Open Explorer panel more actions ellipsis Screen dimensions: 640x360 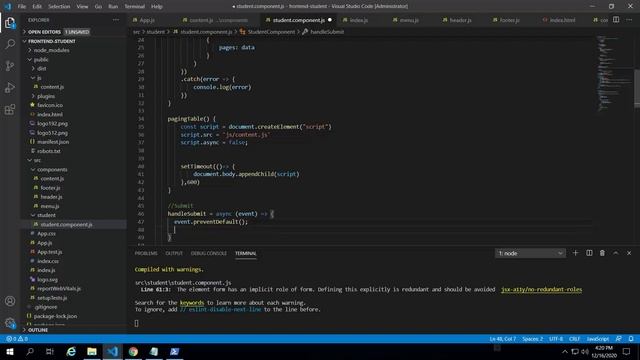coord(116,20)
